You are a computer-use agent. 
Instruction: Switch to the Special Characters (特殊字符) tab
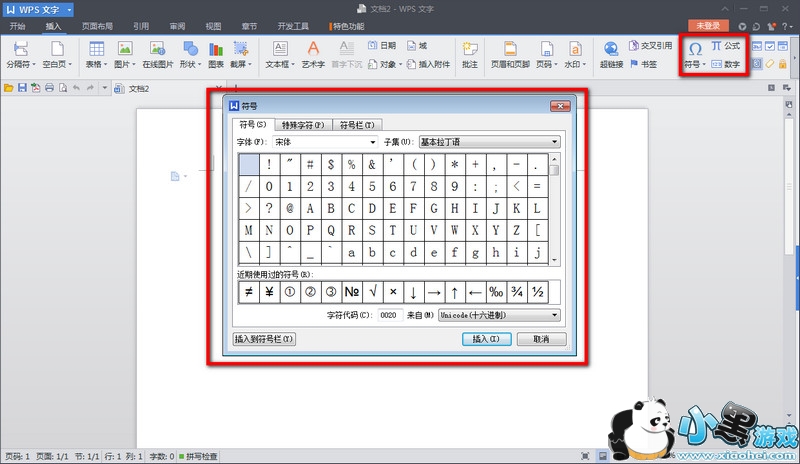point(303,125)
